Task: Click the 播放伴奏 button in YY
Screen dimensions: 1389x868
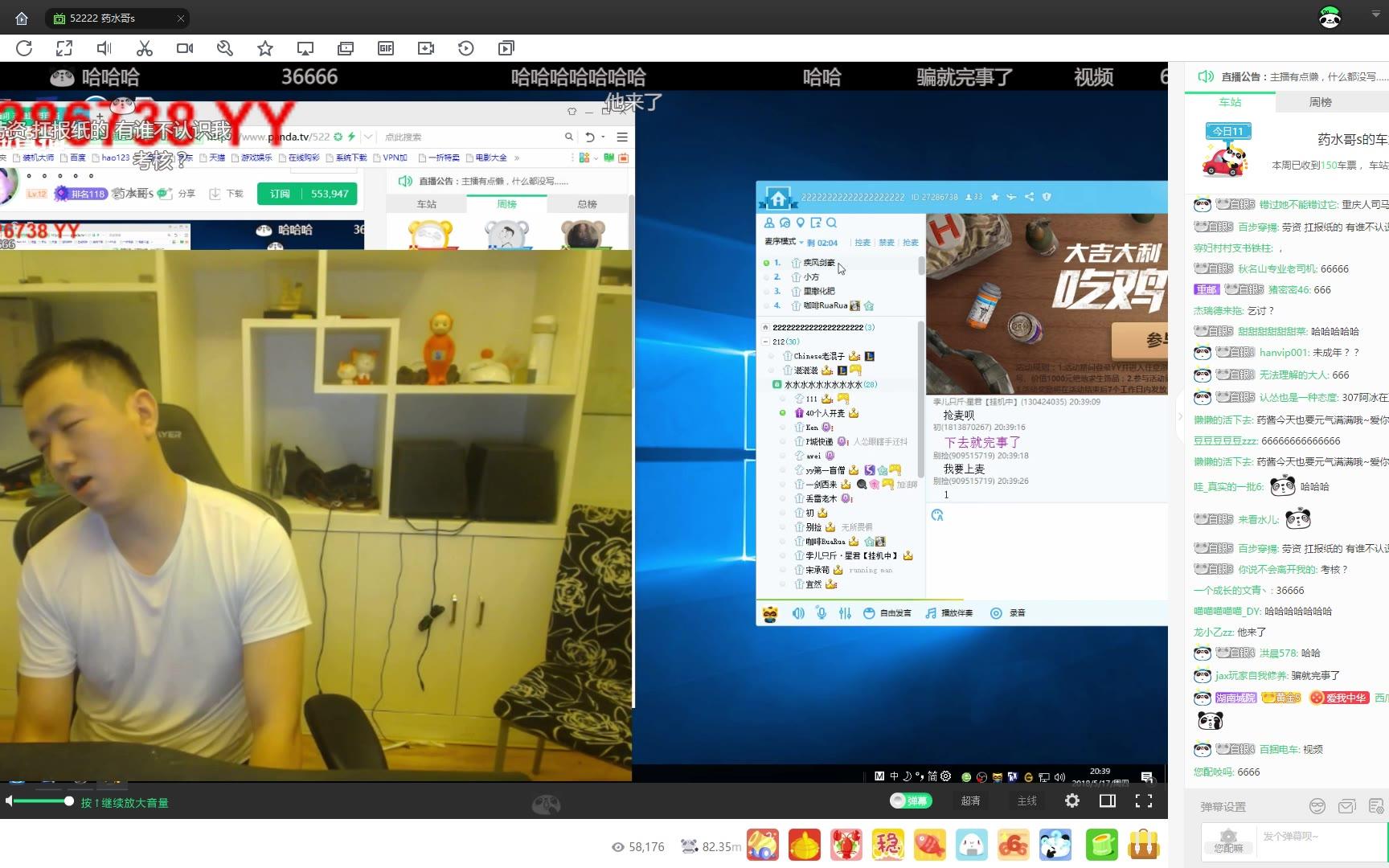Action: (x=949, y=613)
